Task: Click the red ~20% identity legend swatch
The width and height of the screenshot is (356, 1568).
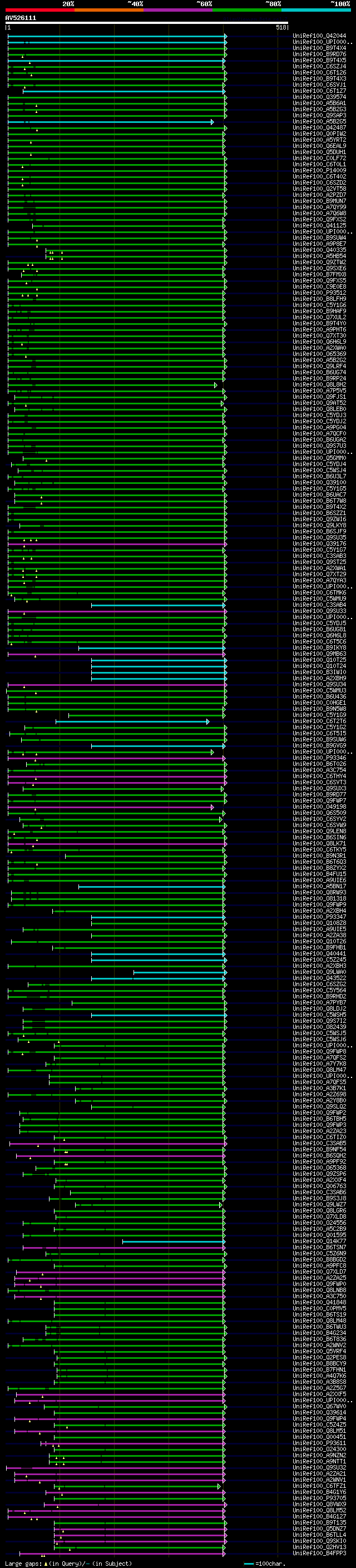Action: coord(39,11)
